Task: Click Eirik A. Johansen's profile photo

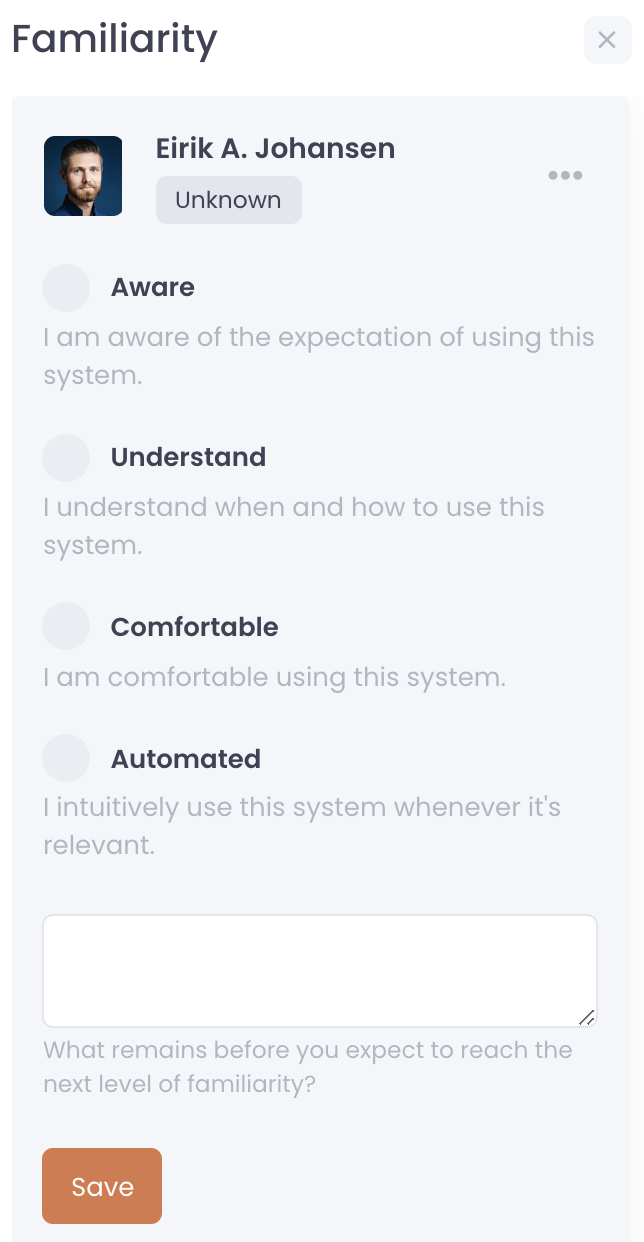Action: [x=83, y=176]
